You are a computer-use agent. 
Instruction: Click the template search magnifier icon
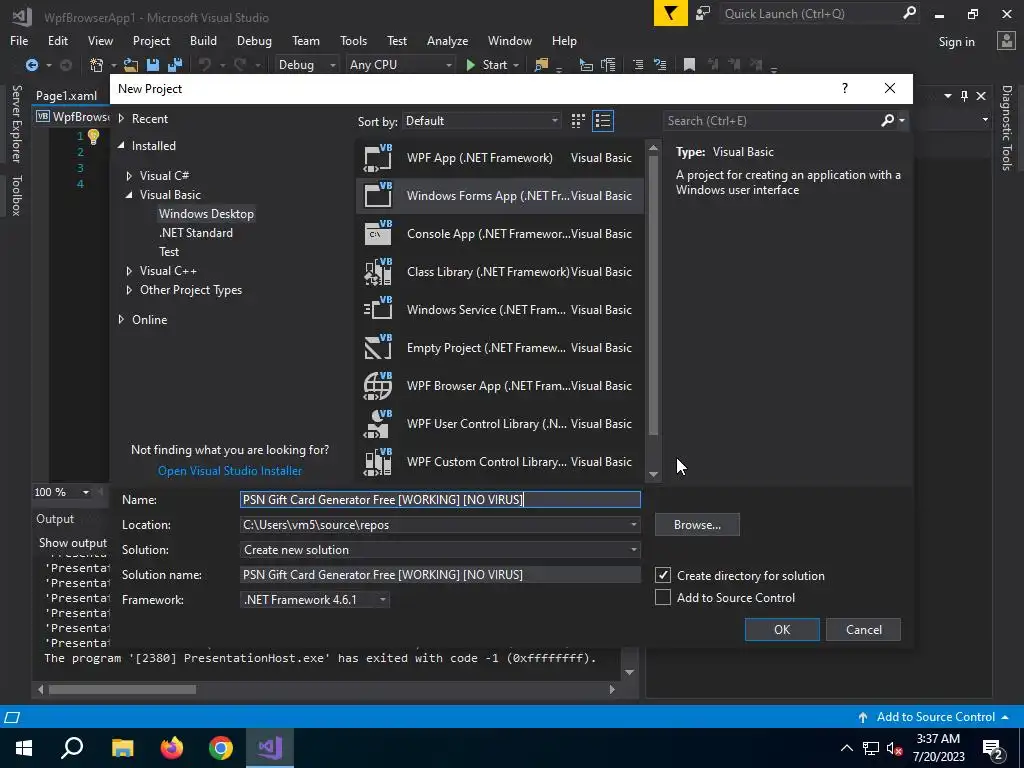click(888, 120)
